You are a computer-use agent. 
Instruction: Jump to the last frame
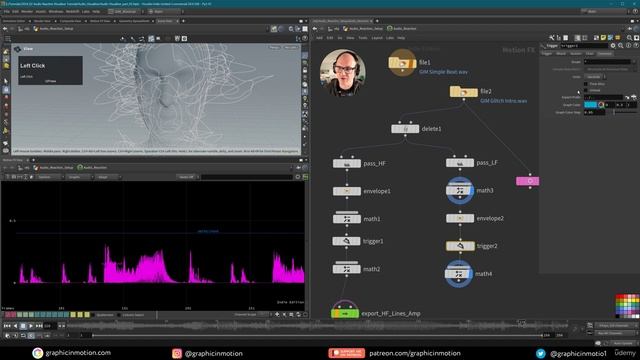tap(39, 326)
